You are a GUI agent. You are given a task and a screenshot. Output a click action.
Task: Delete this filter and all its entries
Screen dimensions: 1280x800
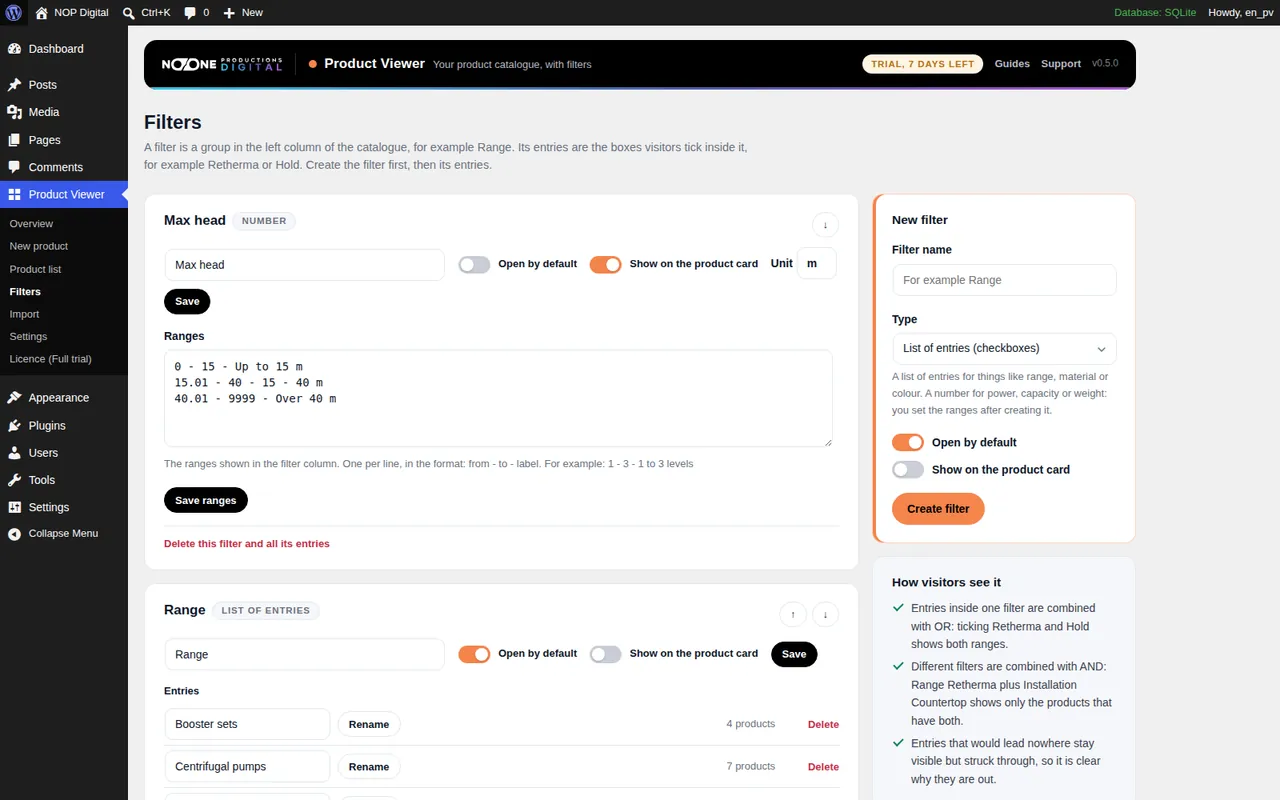pyautogui.click(x=247, y=544)
